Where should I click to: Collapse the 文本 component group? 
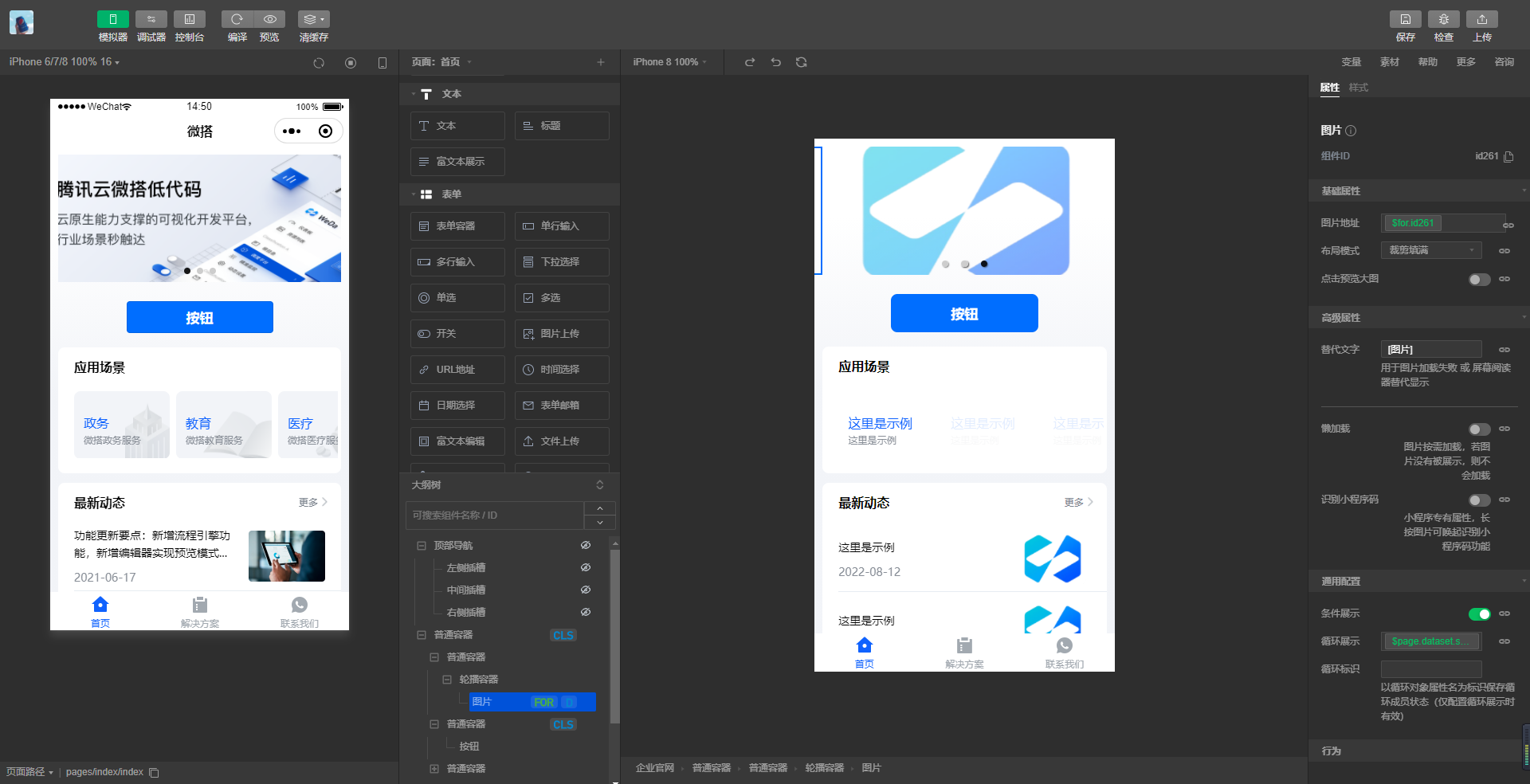click(414, 94)
